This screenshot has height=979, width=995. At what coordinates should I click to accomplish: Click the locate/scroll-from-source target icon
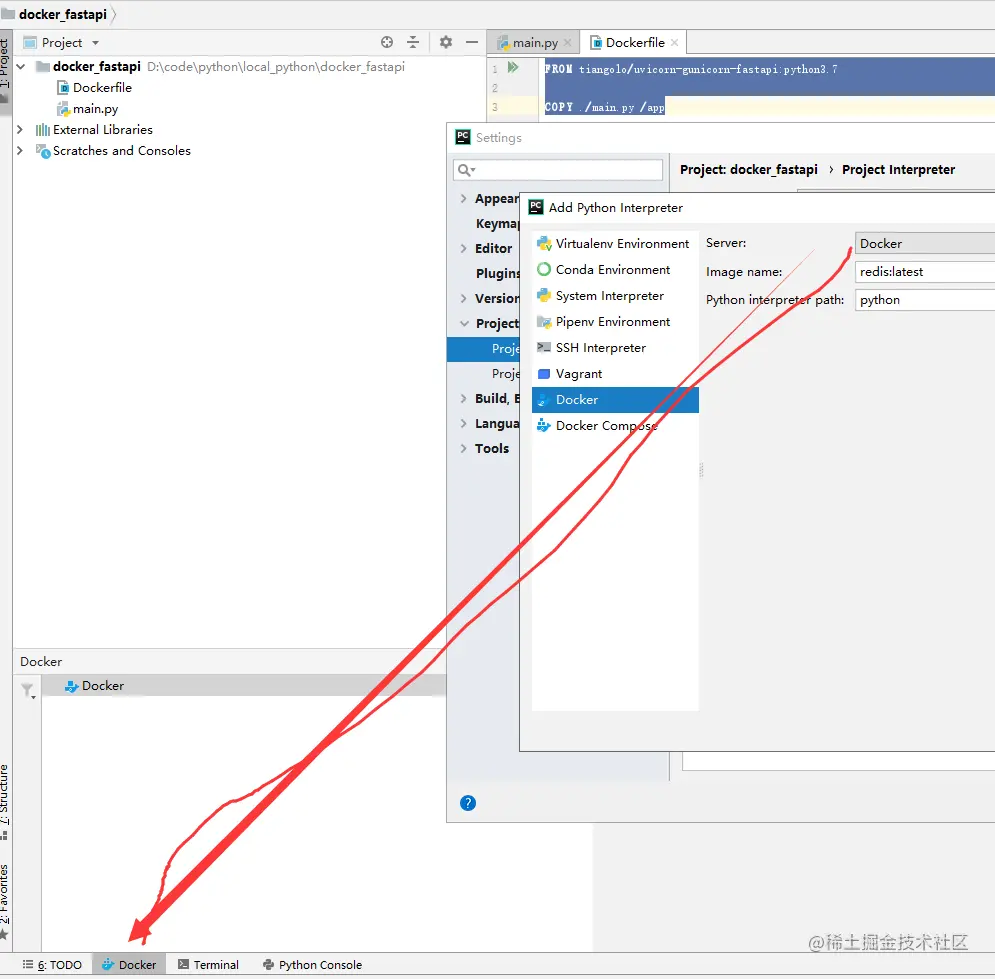point(386,43)
